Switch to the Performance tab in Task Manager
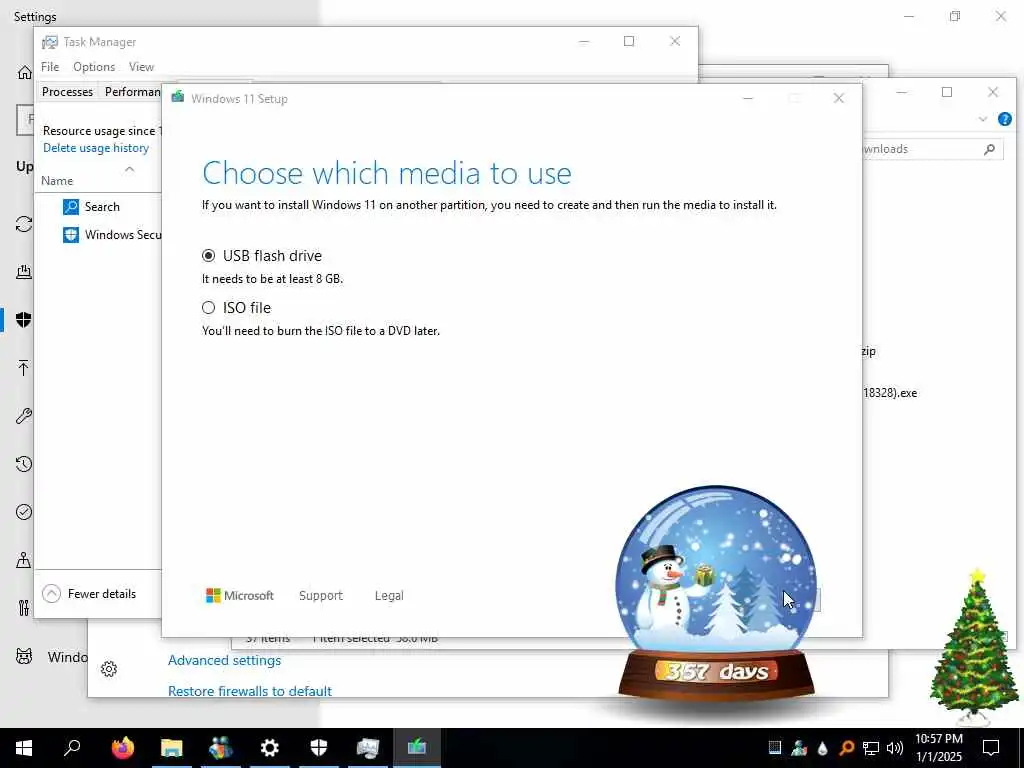The width and height of the screenshot is (1024, 768). point(132,92)
